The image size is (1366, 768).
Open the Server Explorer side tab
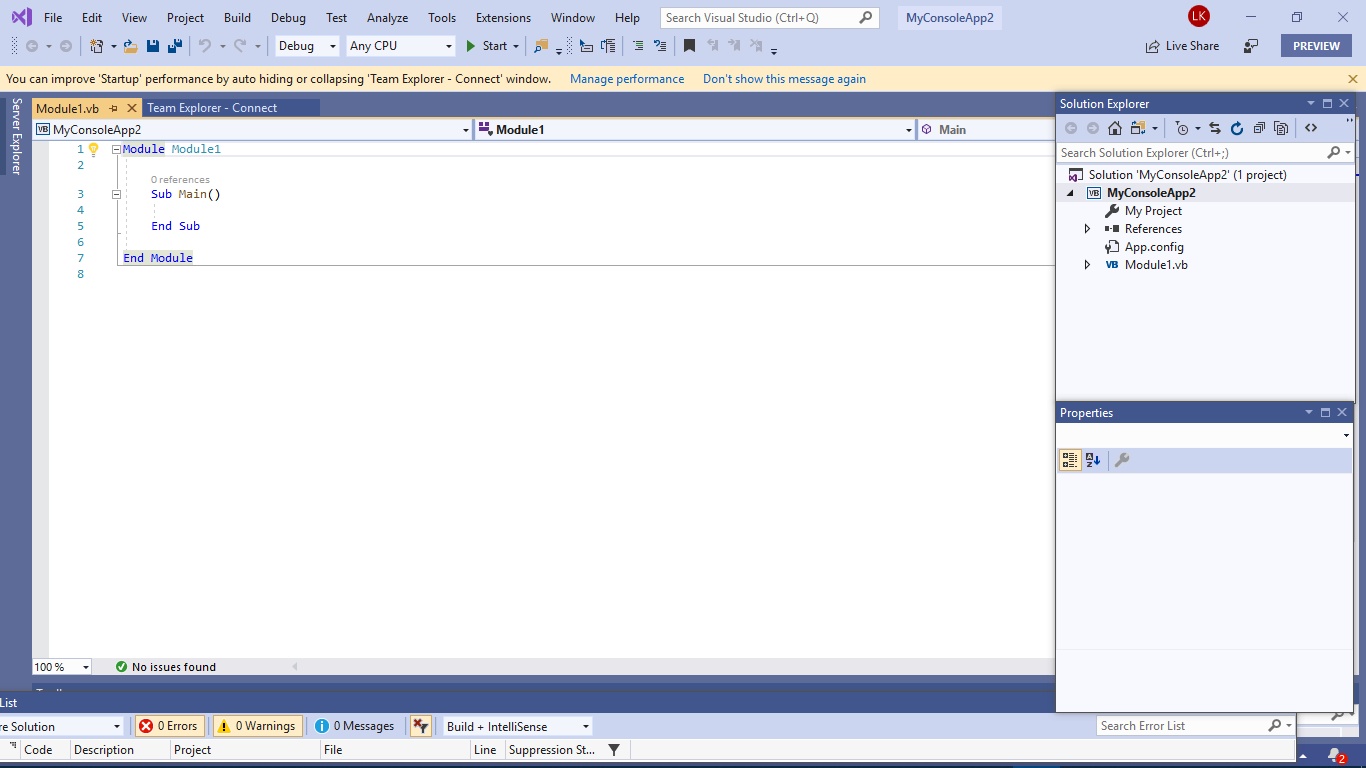coord(16,136)
